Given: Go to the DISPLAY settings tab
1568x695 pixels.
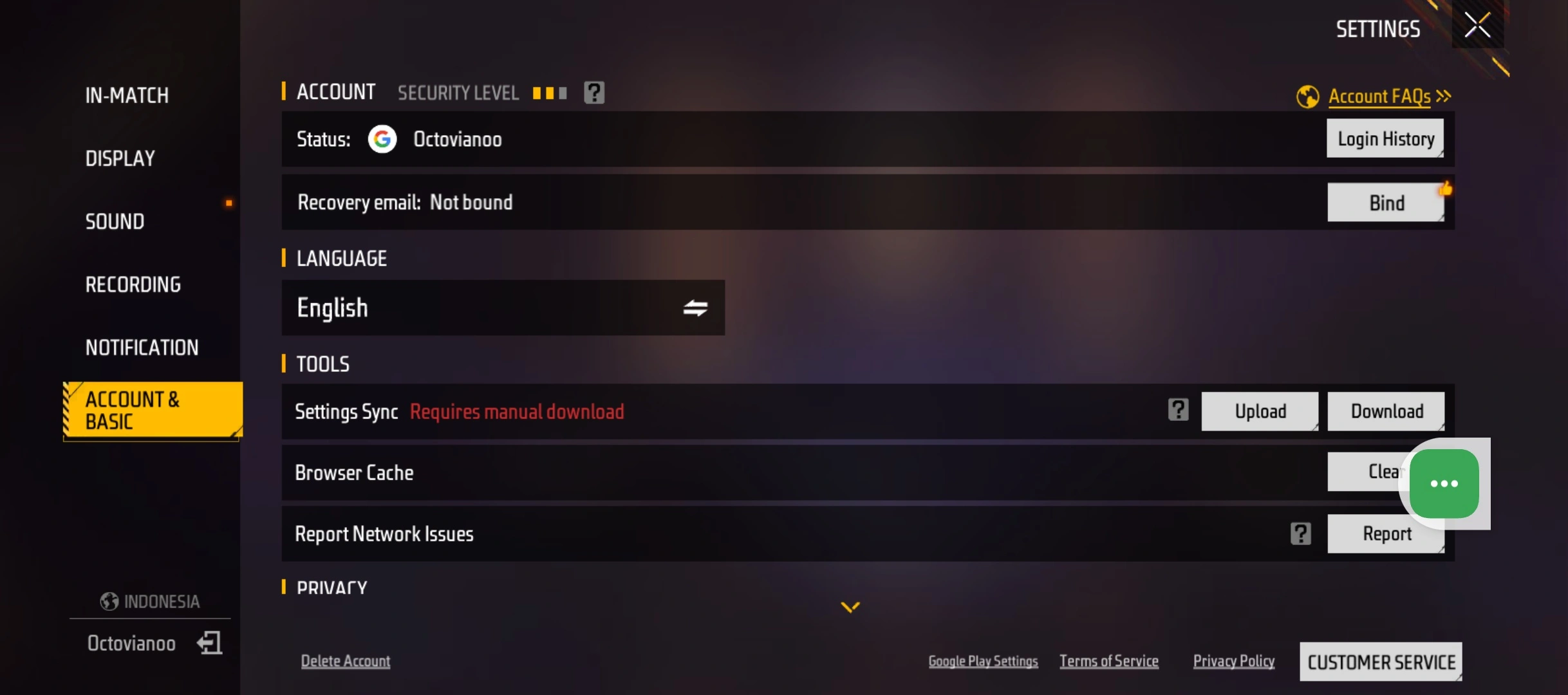Looking at the screenshot, I should 120,158.
